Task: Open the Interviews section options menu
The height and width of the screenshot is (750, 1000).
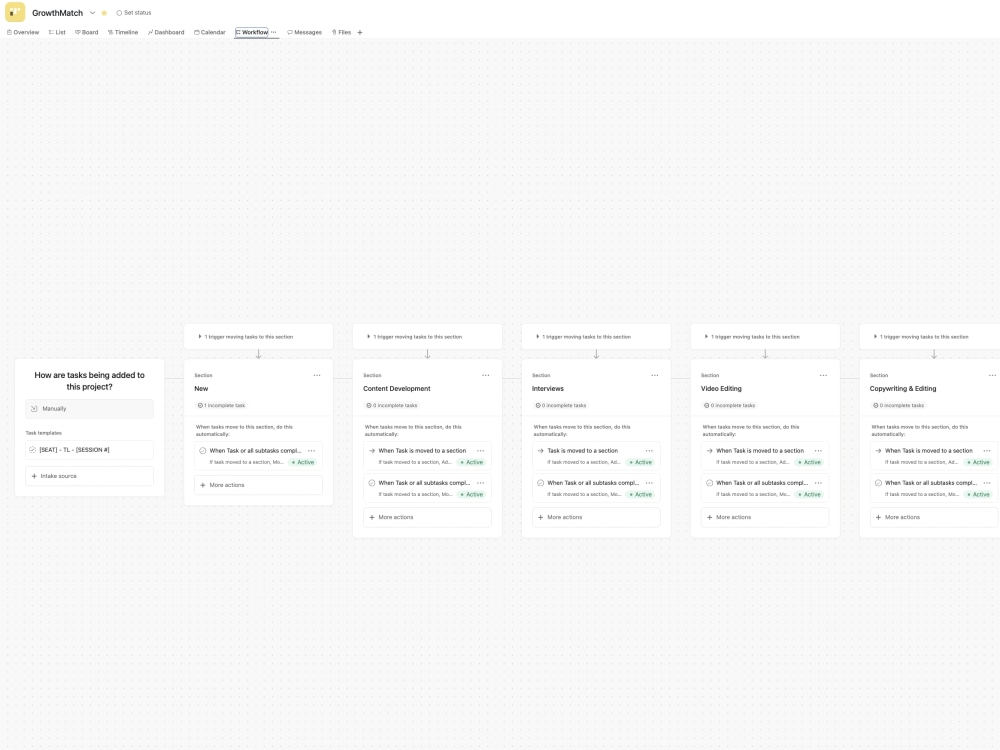Action: [655, 375]
